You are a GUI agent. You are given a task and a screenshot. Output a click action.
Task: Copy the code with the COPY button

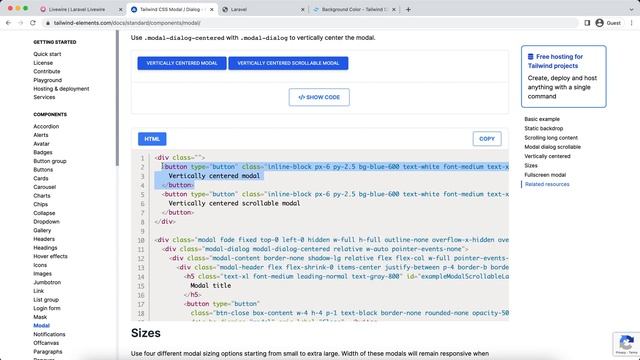(487, 139)
